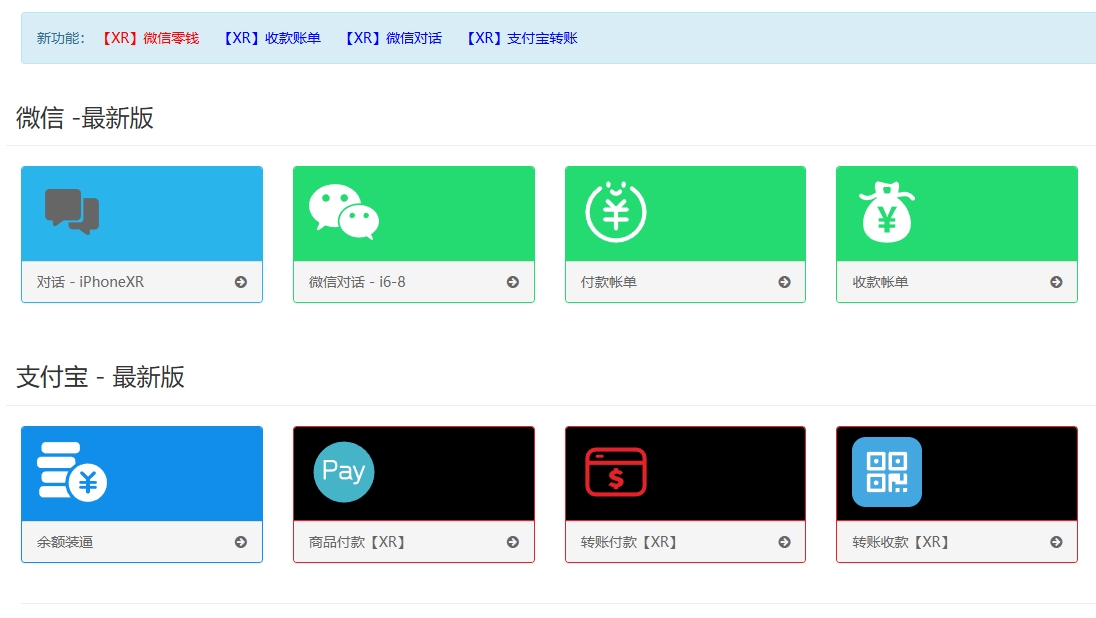Open the 对话 - iPhoneXR label
The width and height of the screenshot is (1096, 618).
click(x=90, y=282)
